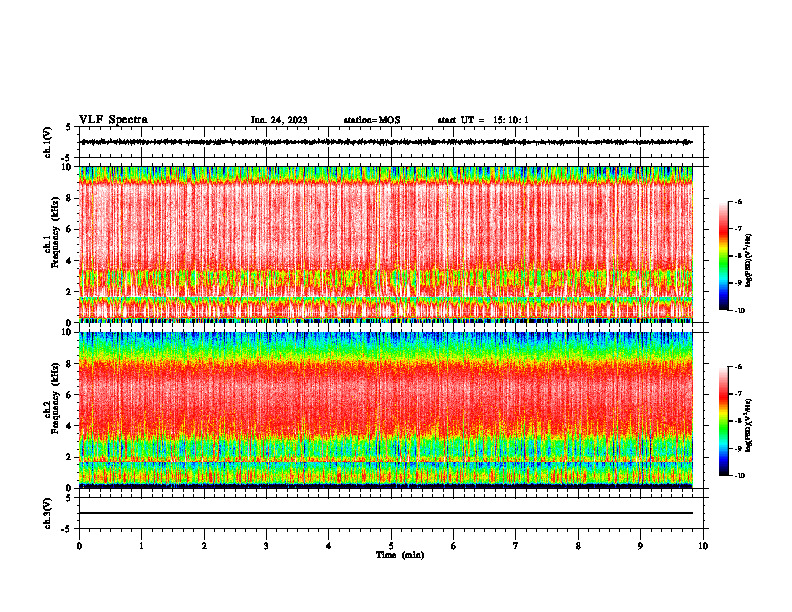The height and width of the screenshot is (612, 792).
Task: Click the 'ch.1(V)' axis label
Action: pos(48,142)
